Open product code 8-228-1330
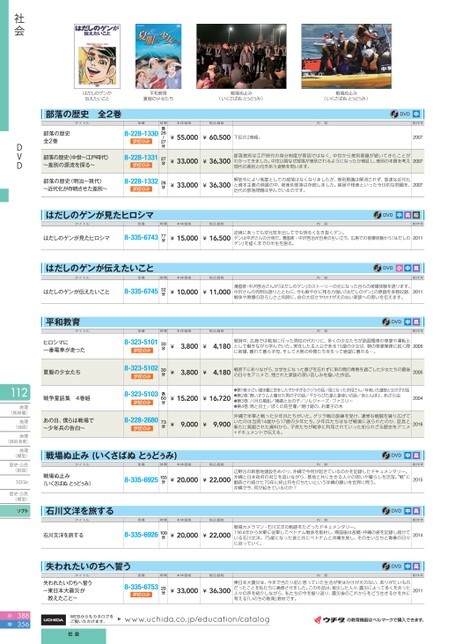This screenshot has width=462, height=644. [x=141, y=133]
